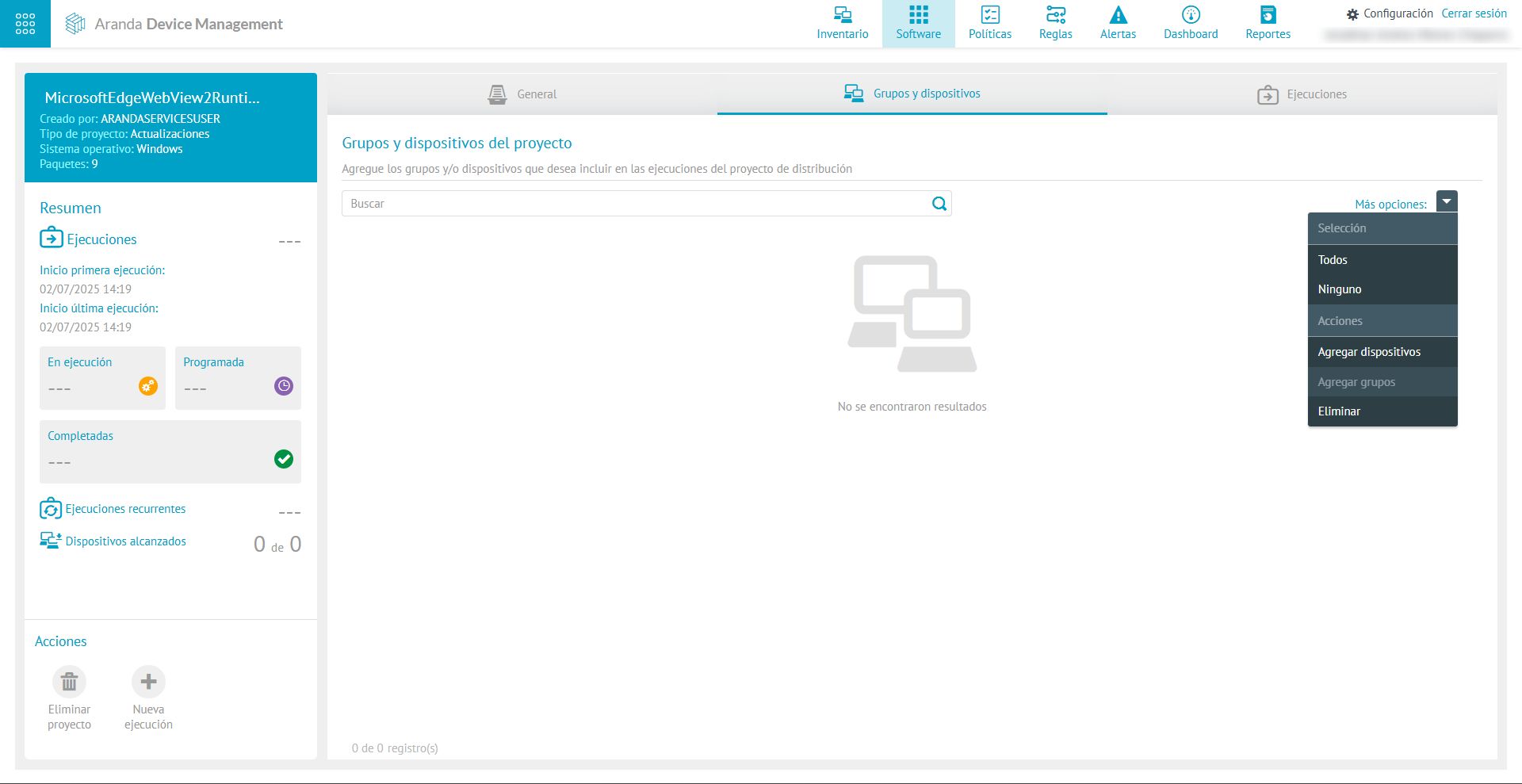Image resolution: width=1522 pixels, height=784 pixels.
Task: Select Agregar dispositivos action
Action: [x=1382, y=352]
